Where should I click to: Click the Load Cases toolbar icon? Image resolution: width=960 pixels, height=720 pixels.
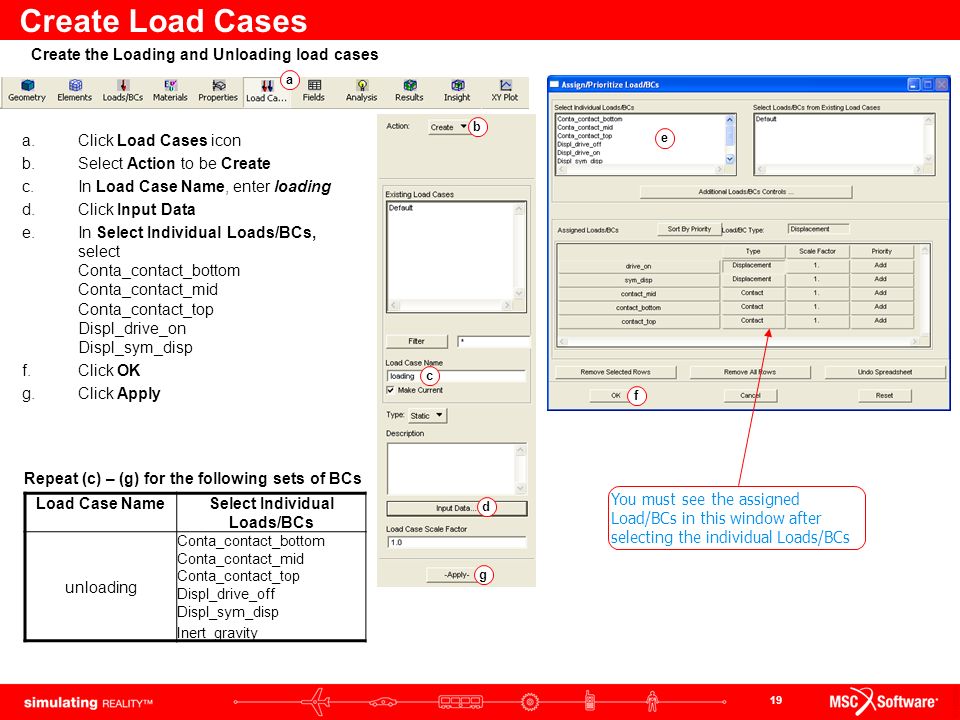(x=266, y=92)
